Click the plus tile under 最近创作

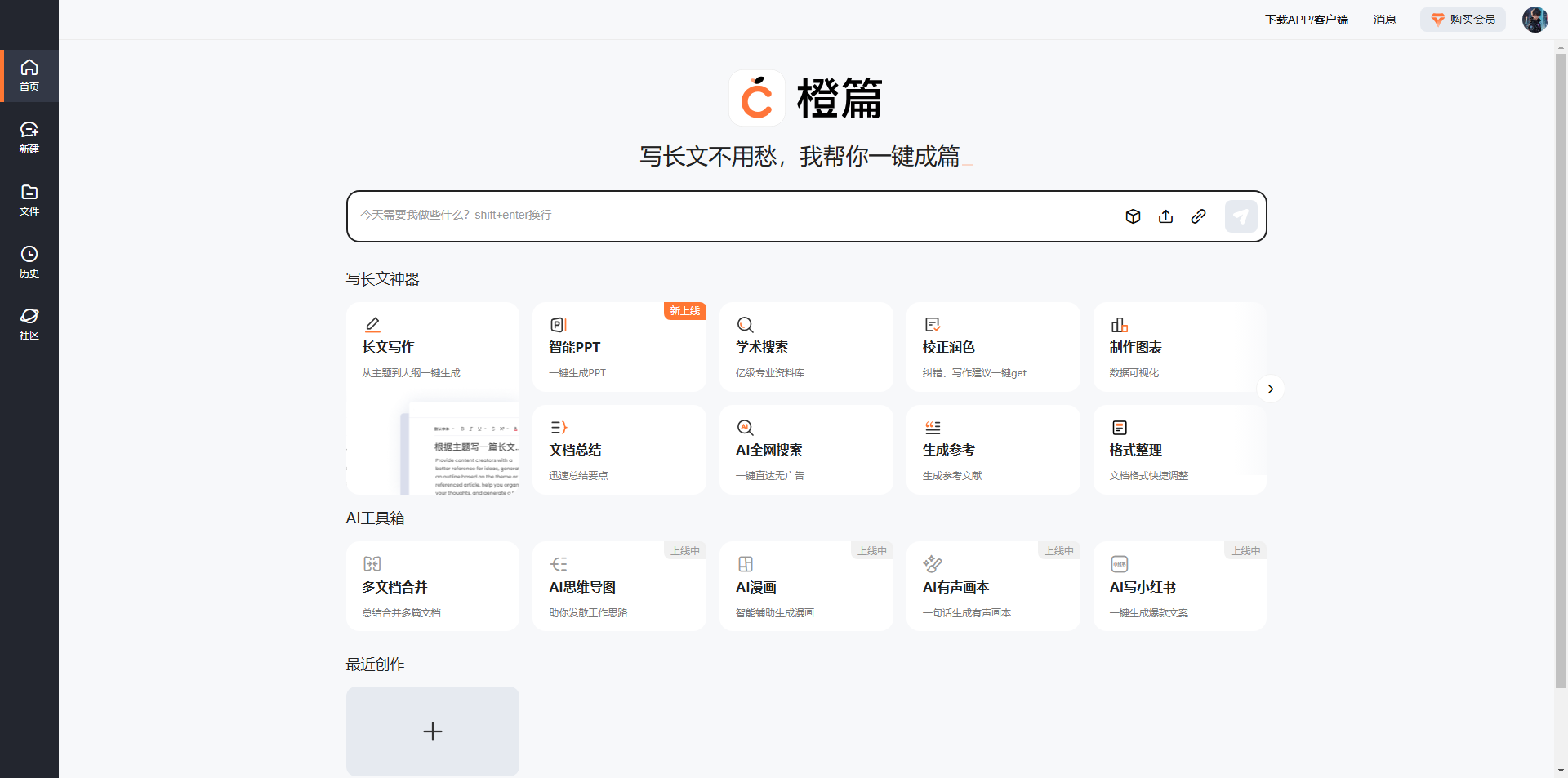[x=433, y=731]
